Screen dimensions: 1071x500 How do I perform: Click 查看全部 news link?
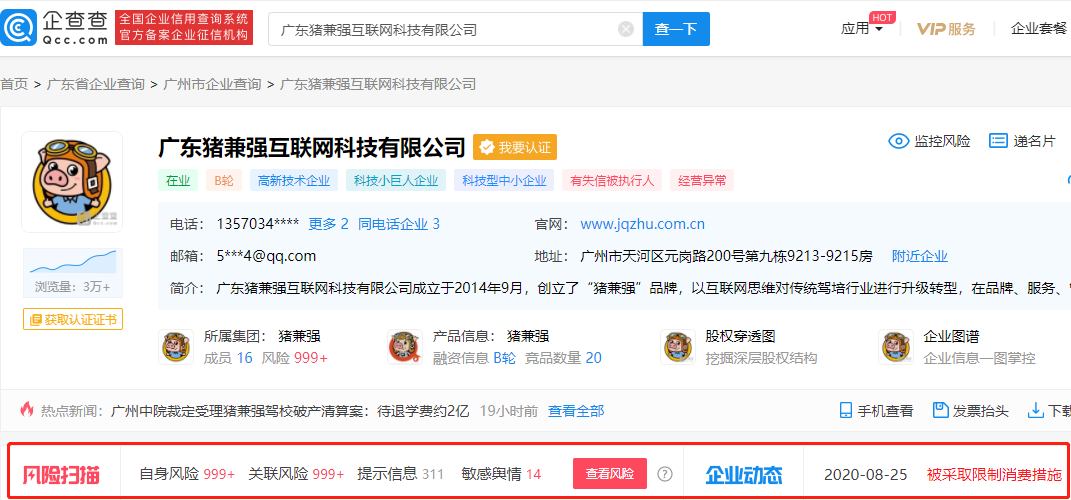(576, 411)
